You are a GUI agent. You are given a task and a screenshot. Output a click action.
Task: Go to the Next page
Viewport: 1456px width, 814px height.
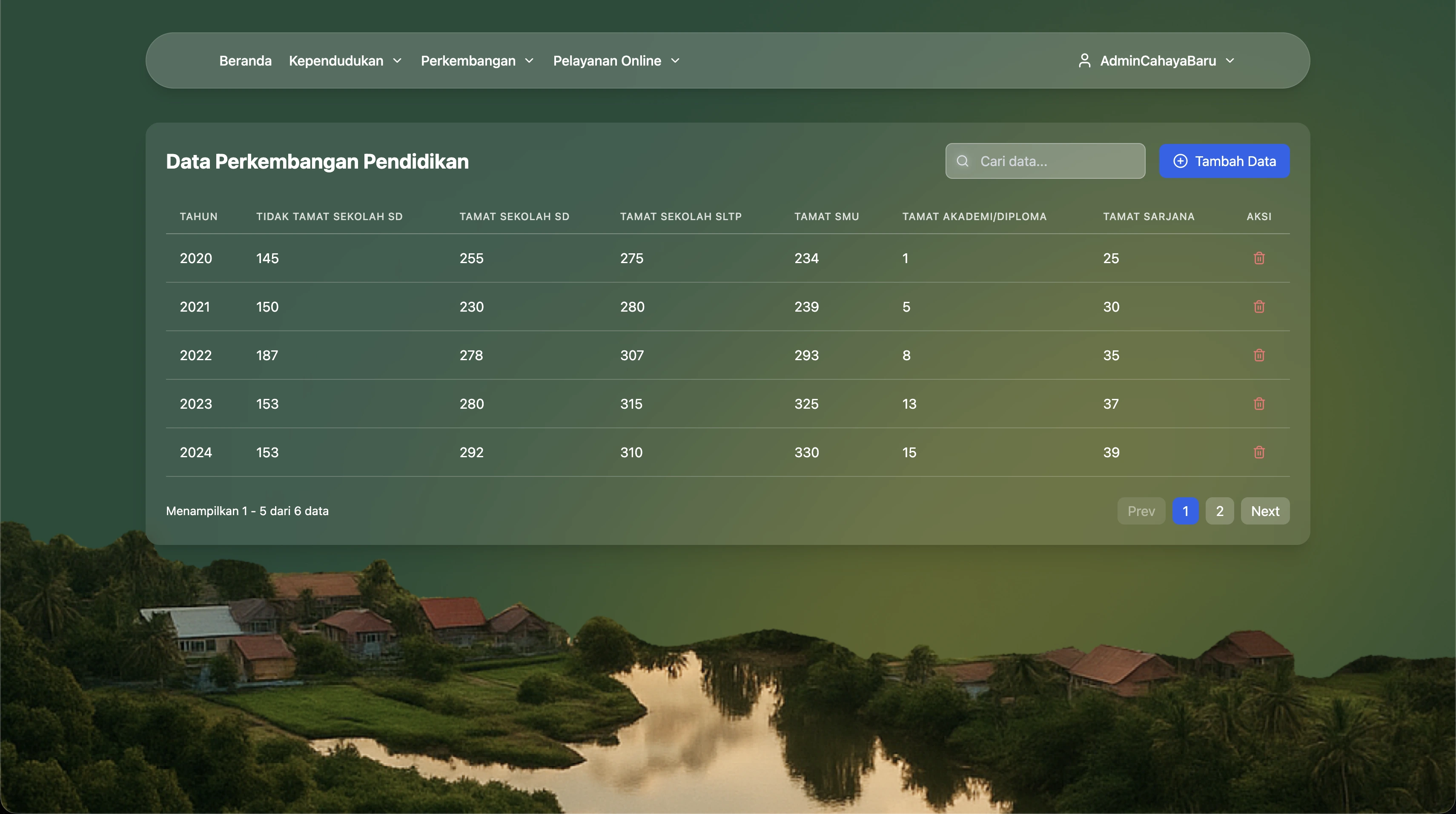(1265, 511)
